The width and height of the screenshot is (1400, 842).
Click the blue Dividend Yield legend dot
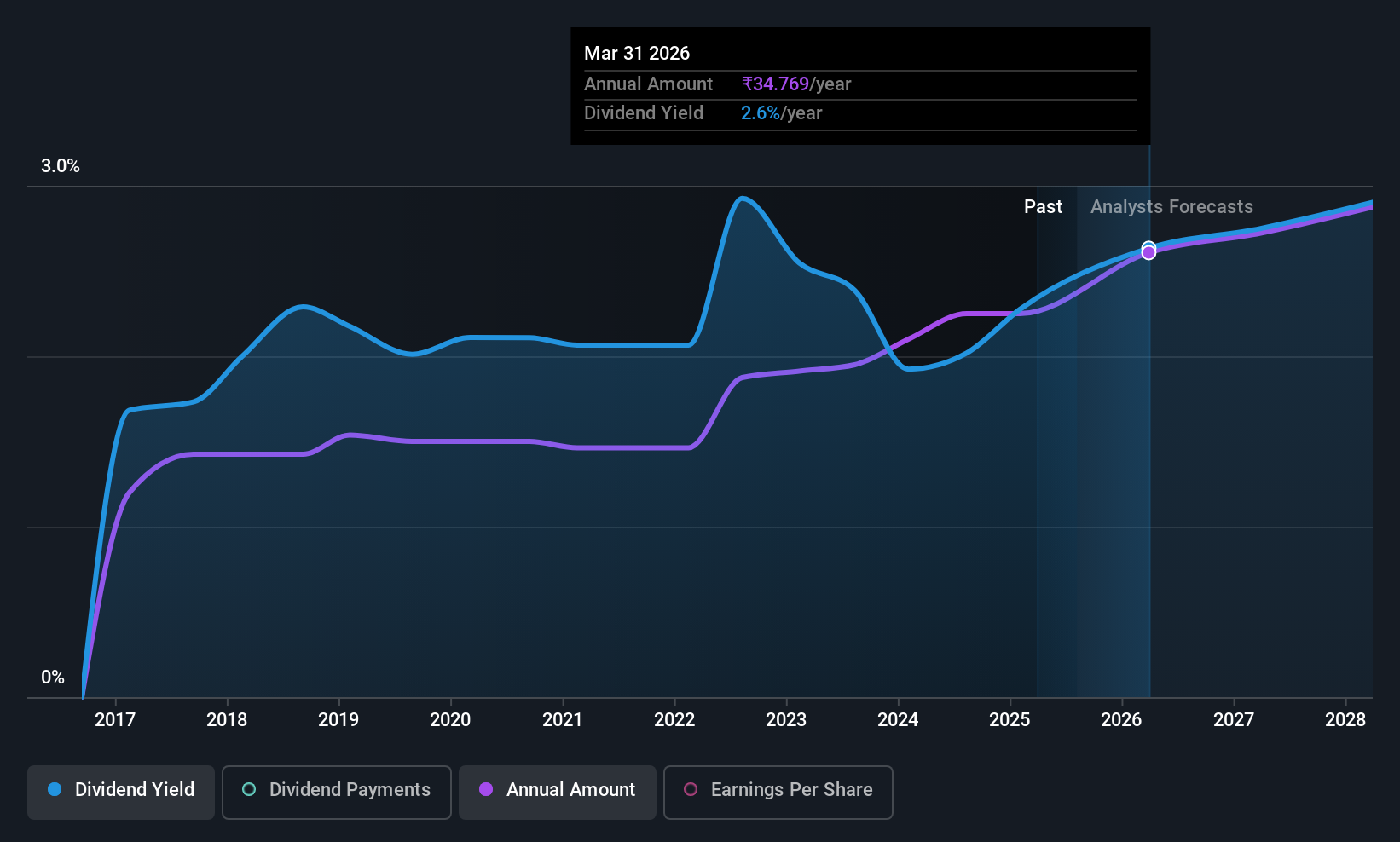click(x=55, y=789)
